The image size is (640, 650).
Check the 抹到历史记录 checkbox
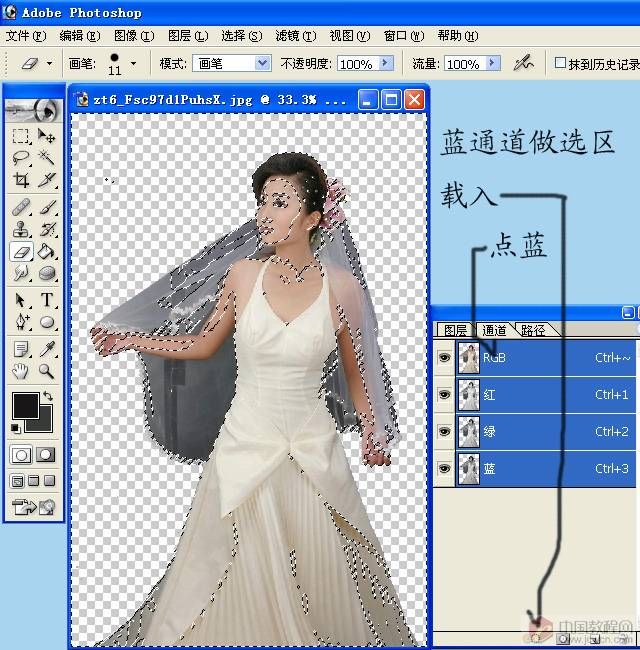[560, 63]
